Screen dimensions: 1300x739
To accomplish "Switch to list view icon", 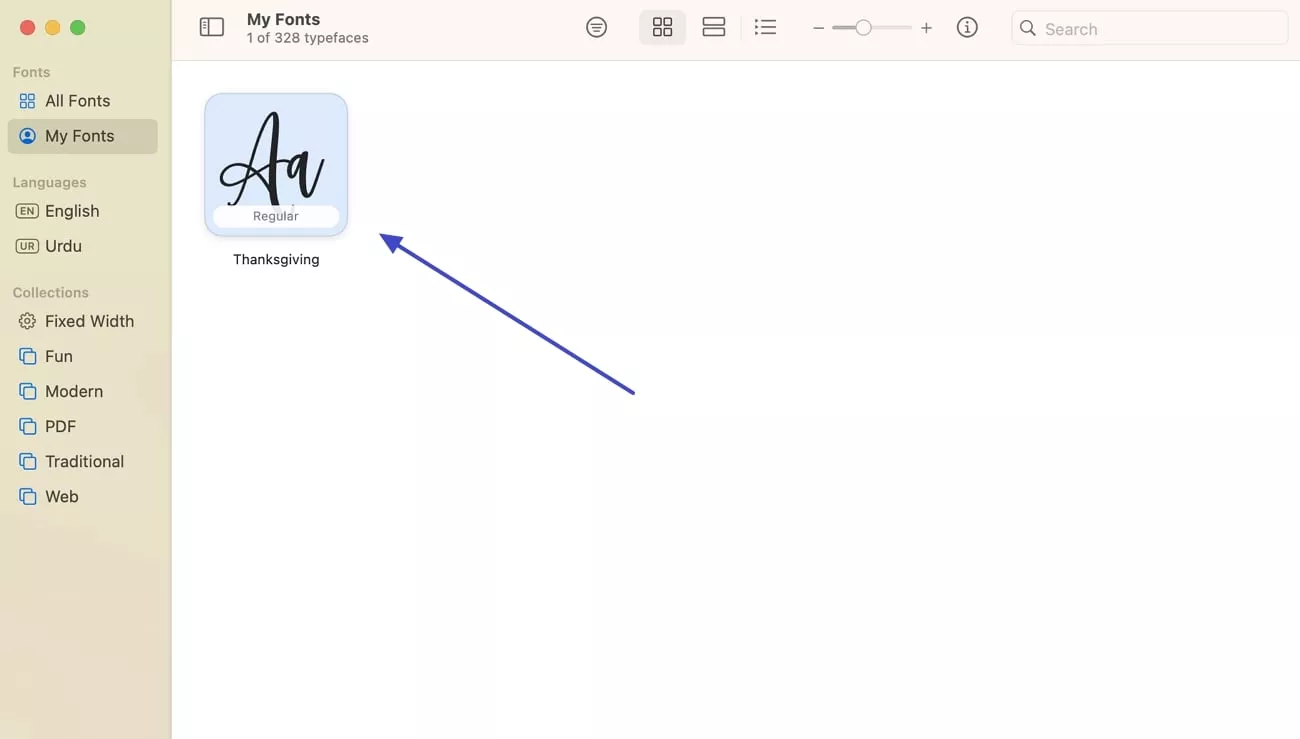I will [x=765, y=27].
